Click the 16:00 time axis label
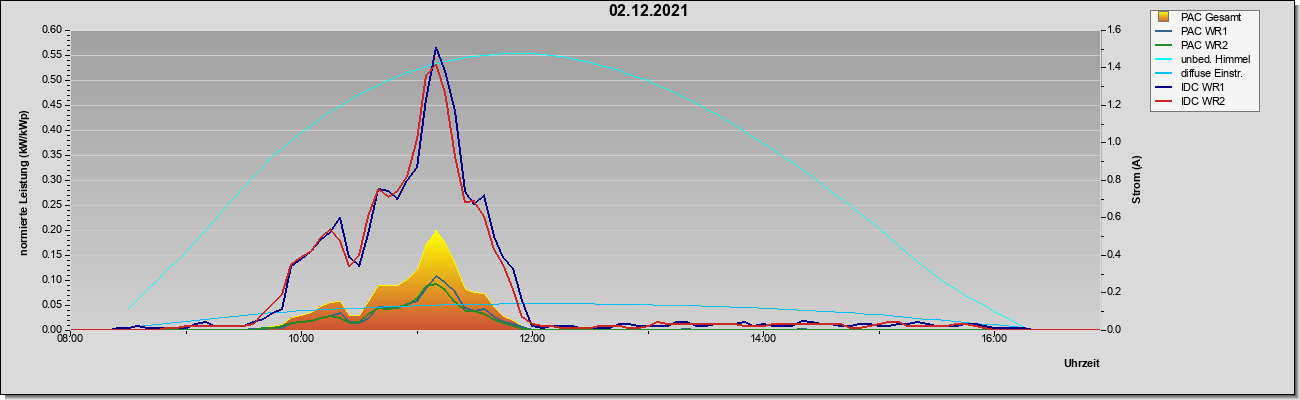This screenshot has width=1300, height=400. [x=994, y=340]
